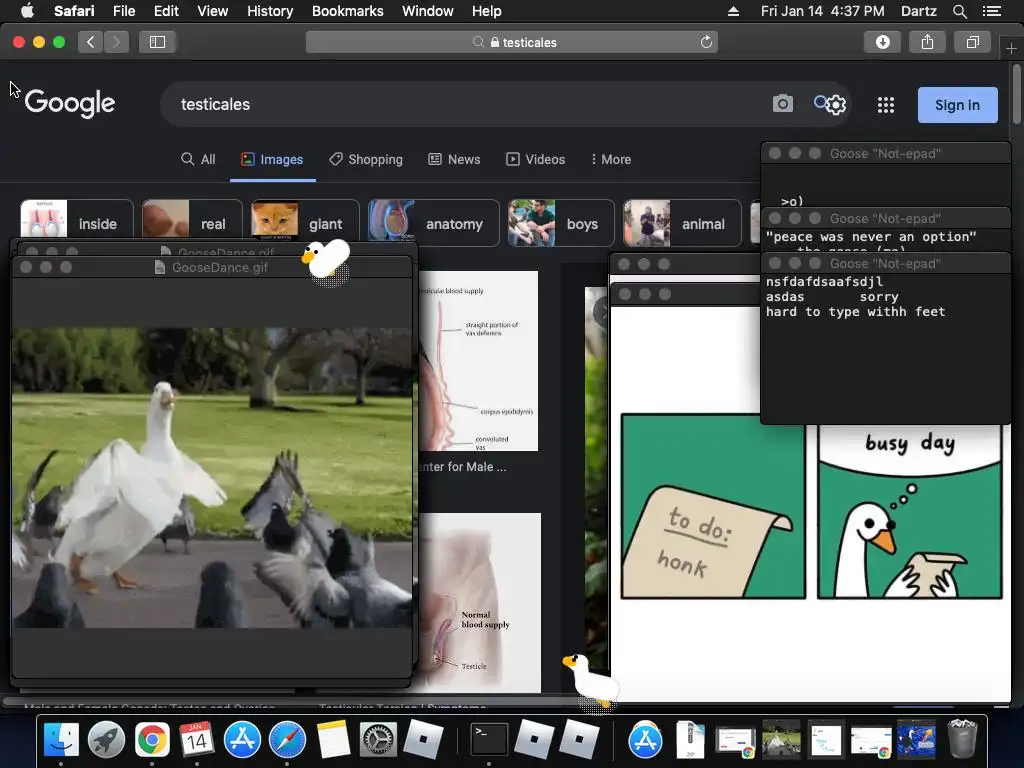
Task: Open Google search settings gear
Action: (837, 105)
